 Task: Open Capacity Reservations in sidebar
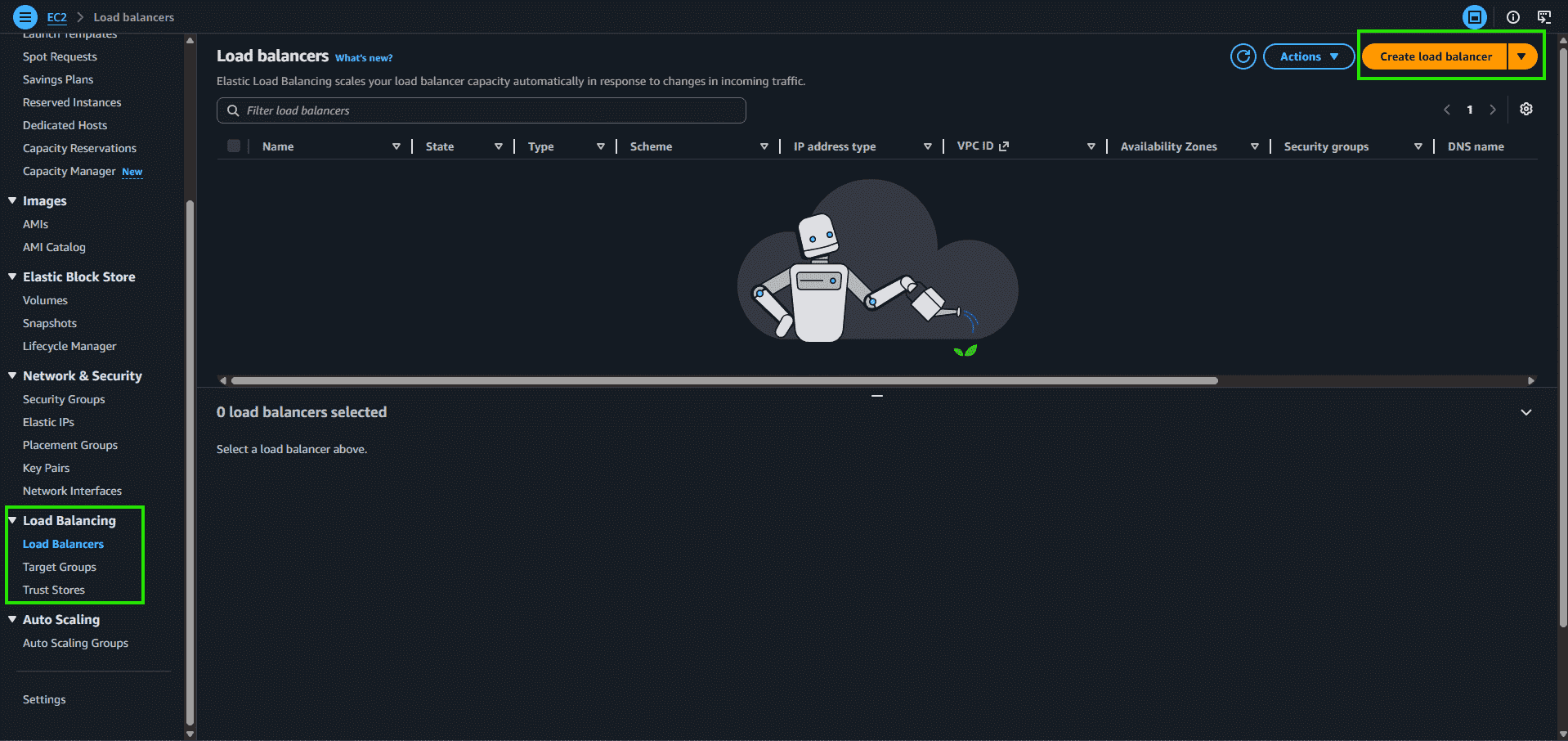pos(79,148)
